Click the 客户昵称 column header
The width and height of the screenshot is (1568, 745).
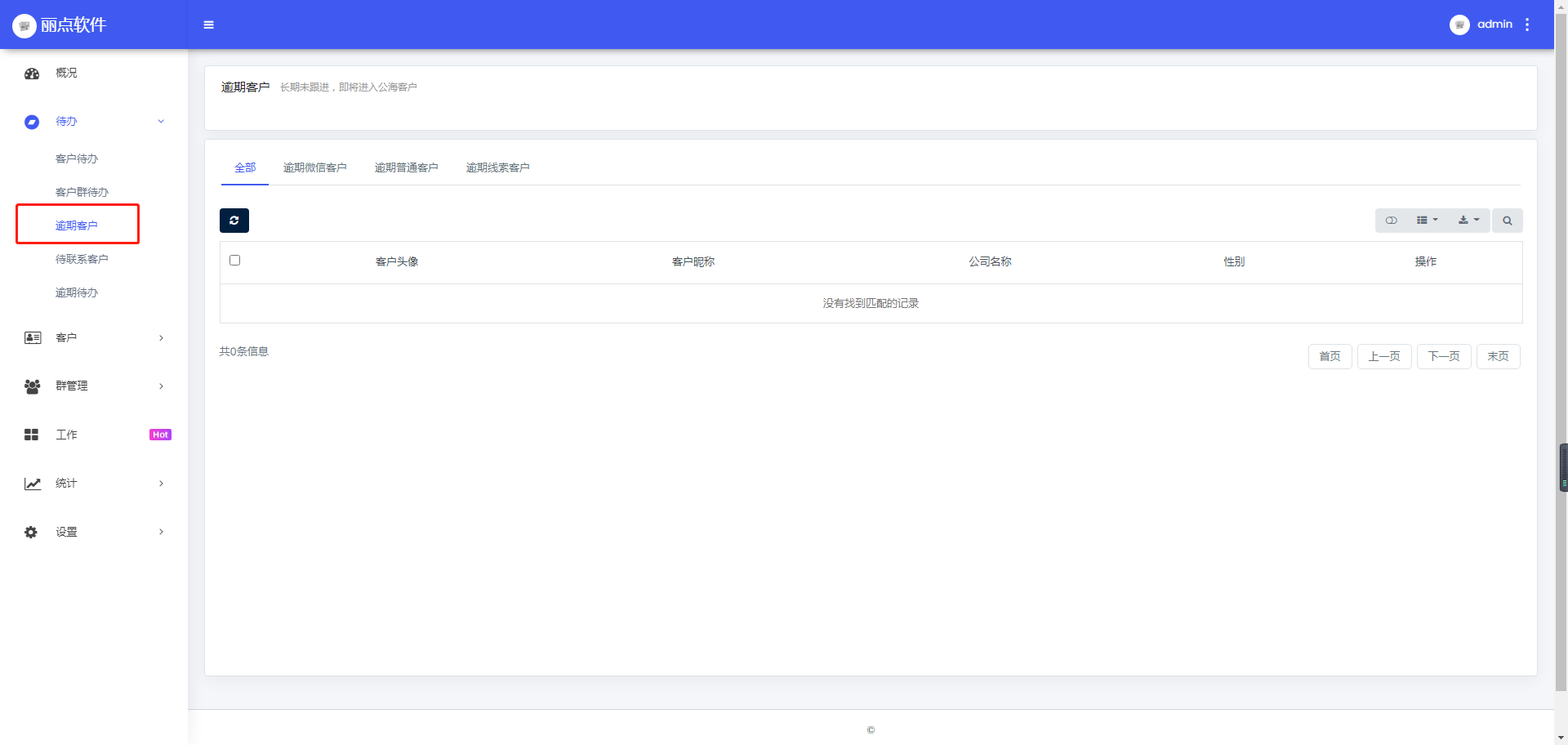693,261
